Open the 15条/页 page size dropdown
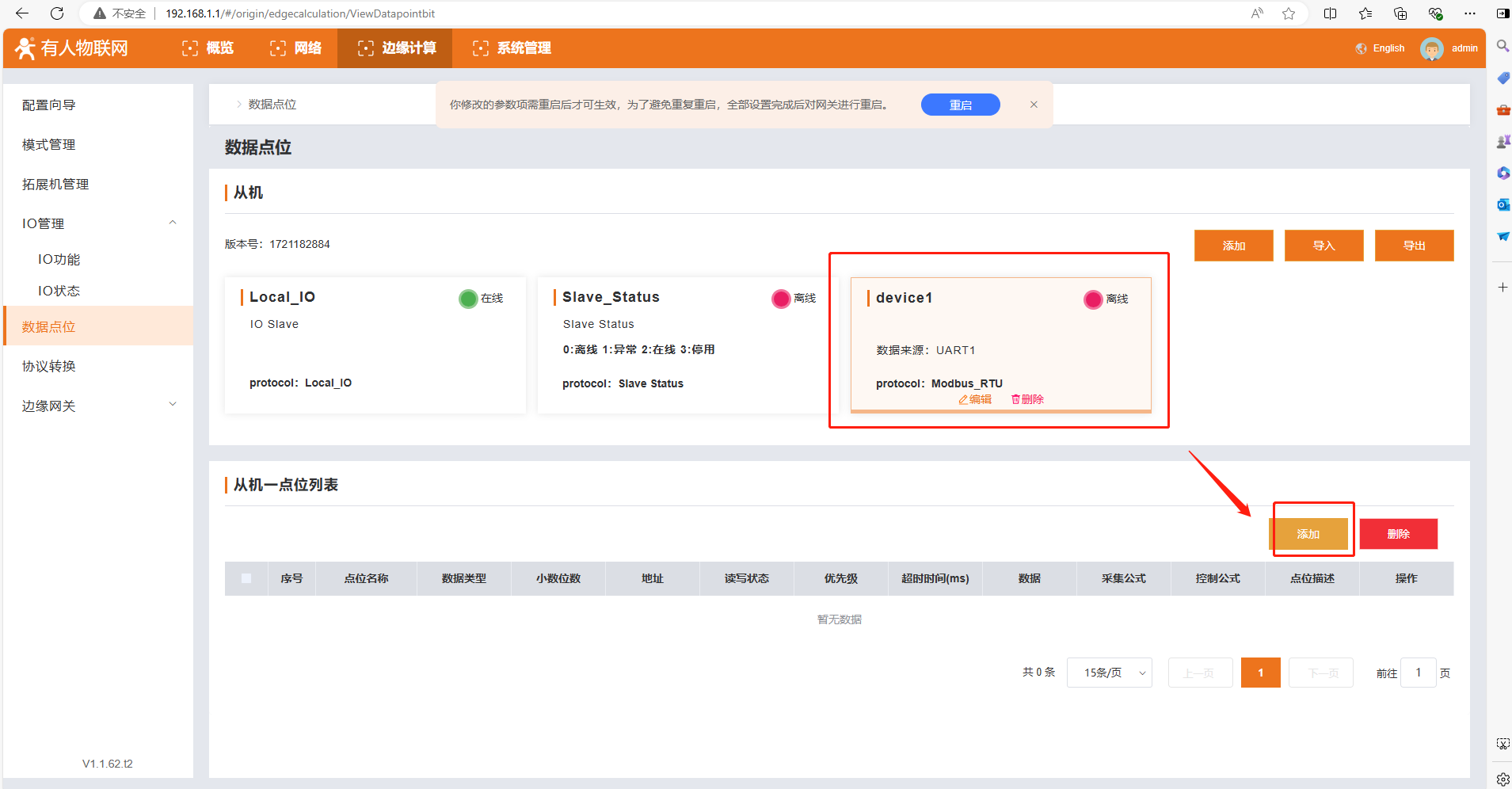 [x=1109, y=673]
